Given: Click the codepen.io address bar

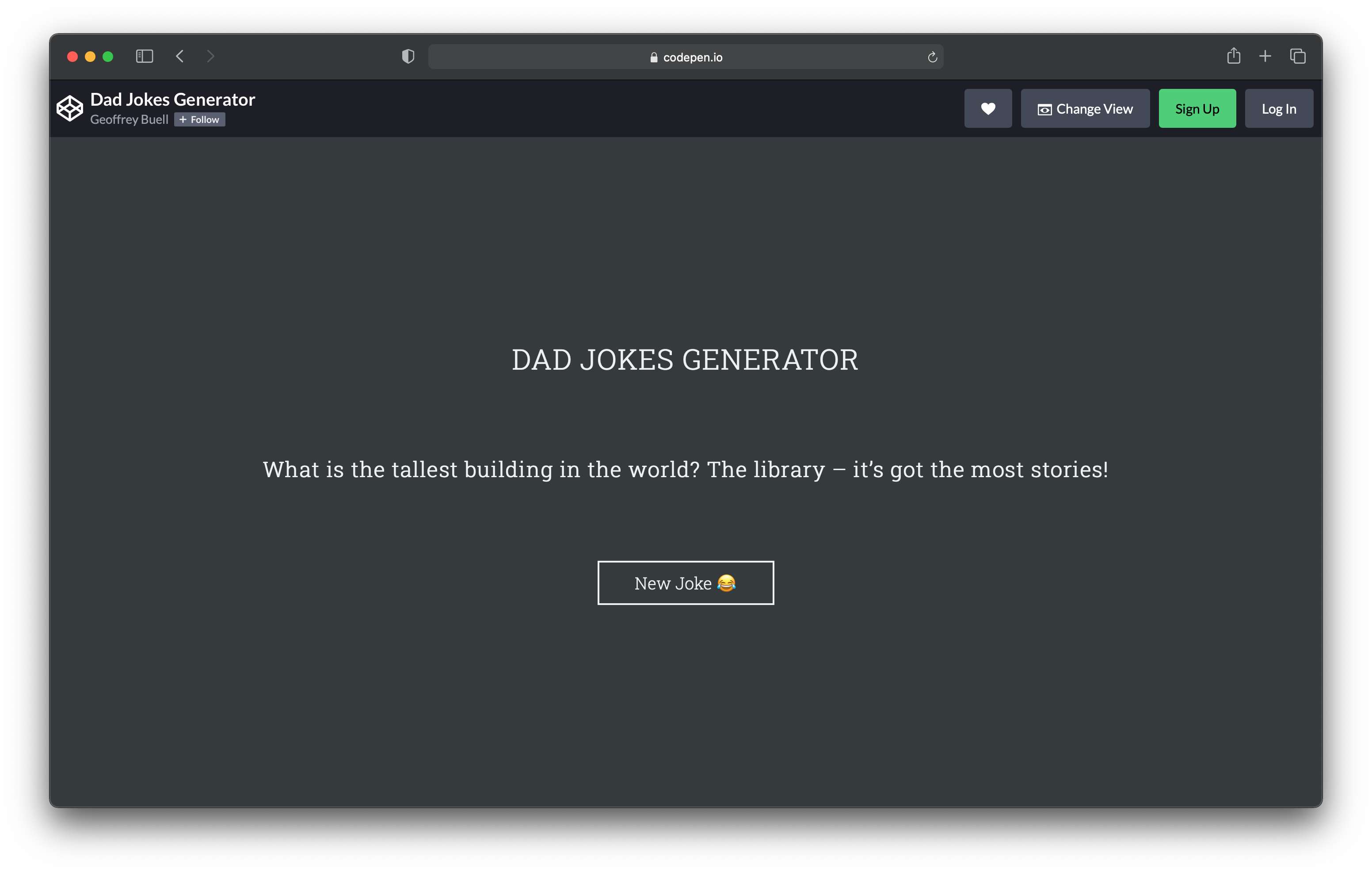Looking at the screenshot, I should pyautogui.click(x=686, y=57).
